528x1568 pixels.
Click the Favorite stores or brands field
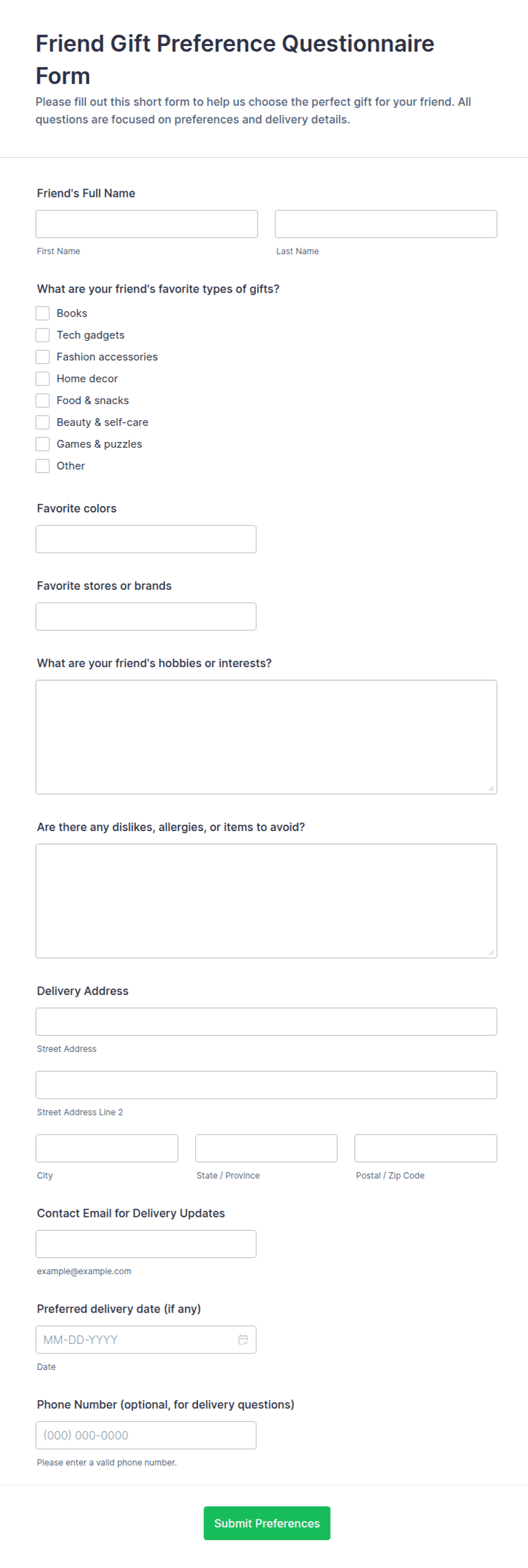146,617
